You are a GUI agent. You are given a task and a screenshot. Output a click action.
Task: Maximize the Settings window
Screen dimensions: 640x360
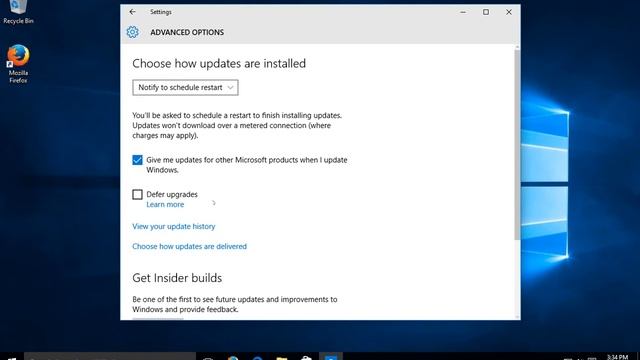point(486,12)
